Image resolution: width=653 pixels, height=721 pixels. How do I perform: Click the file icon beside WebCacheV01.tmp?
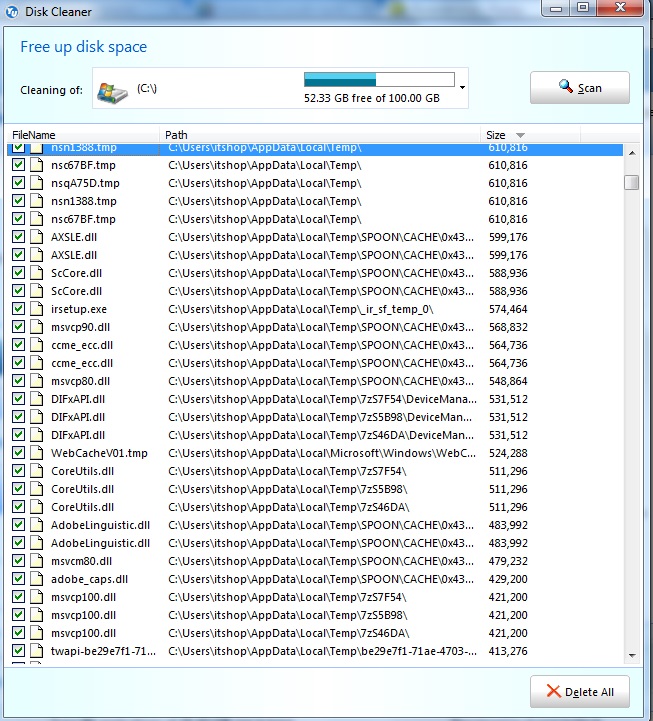(36, 453)
